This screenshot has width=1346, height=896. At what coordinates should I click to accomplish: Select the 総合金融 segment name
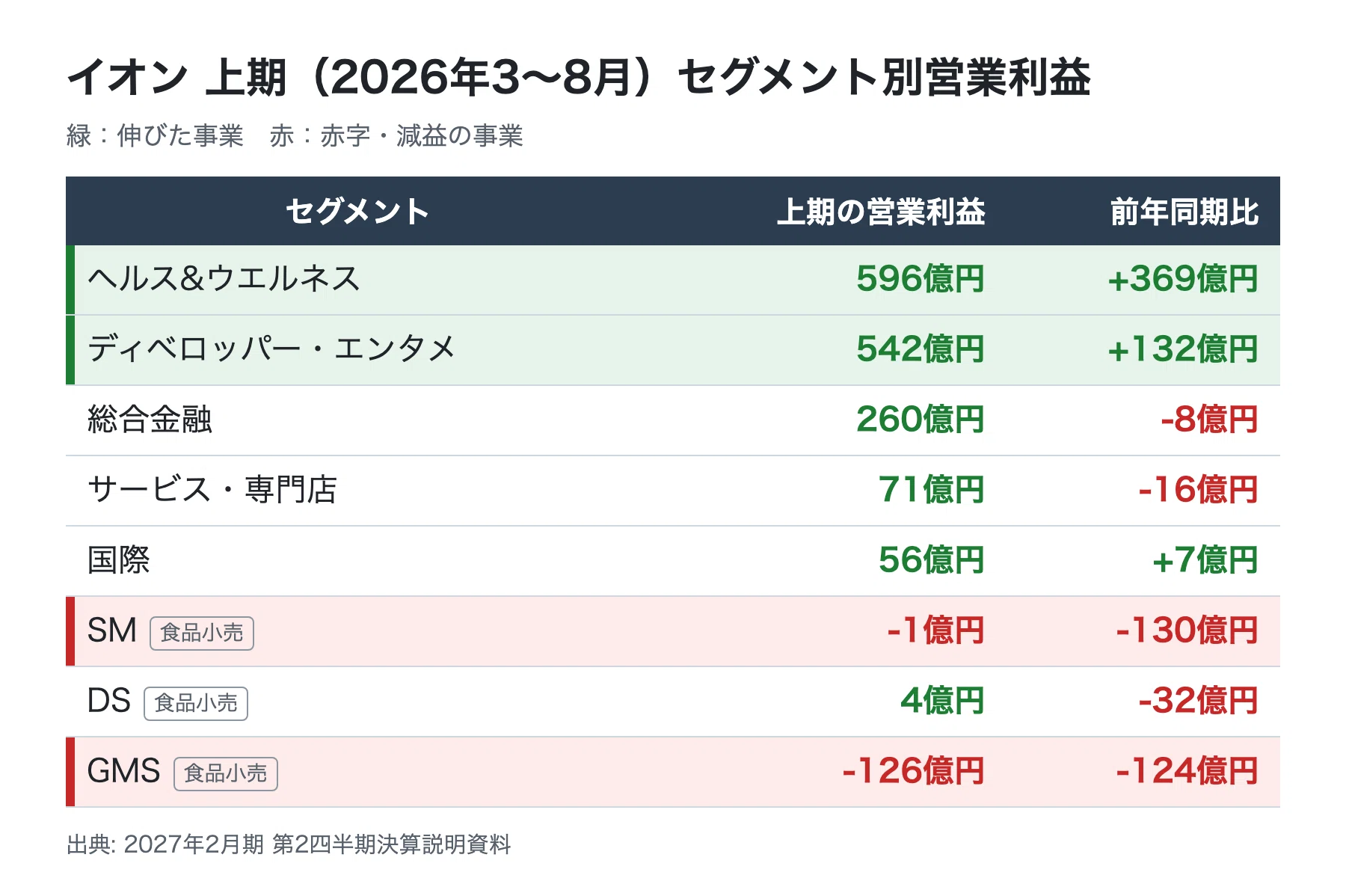tap(150, 420)
